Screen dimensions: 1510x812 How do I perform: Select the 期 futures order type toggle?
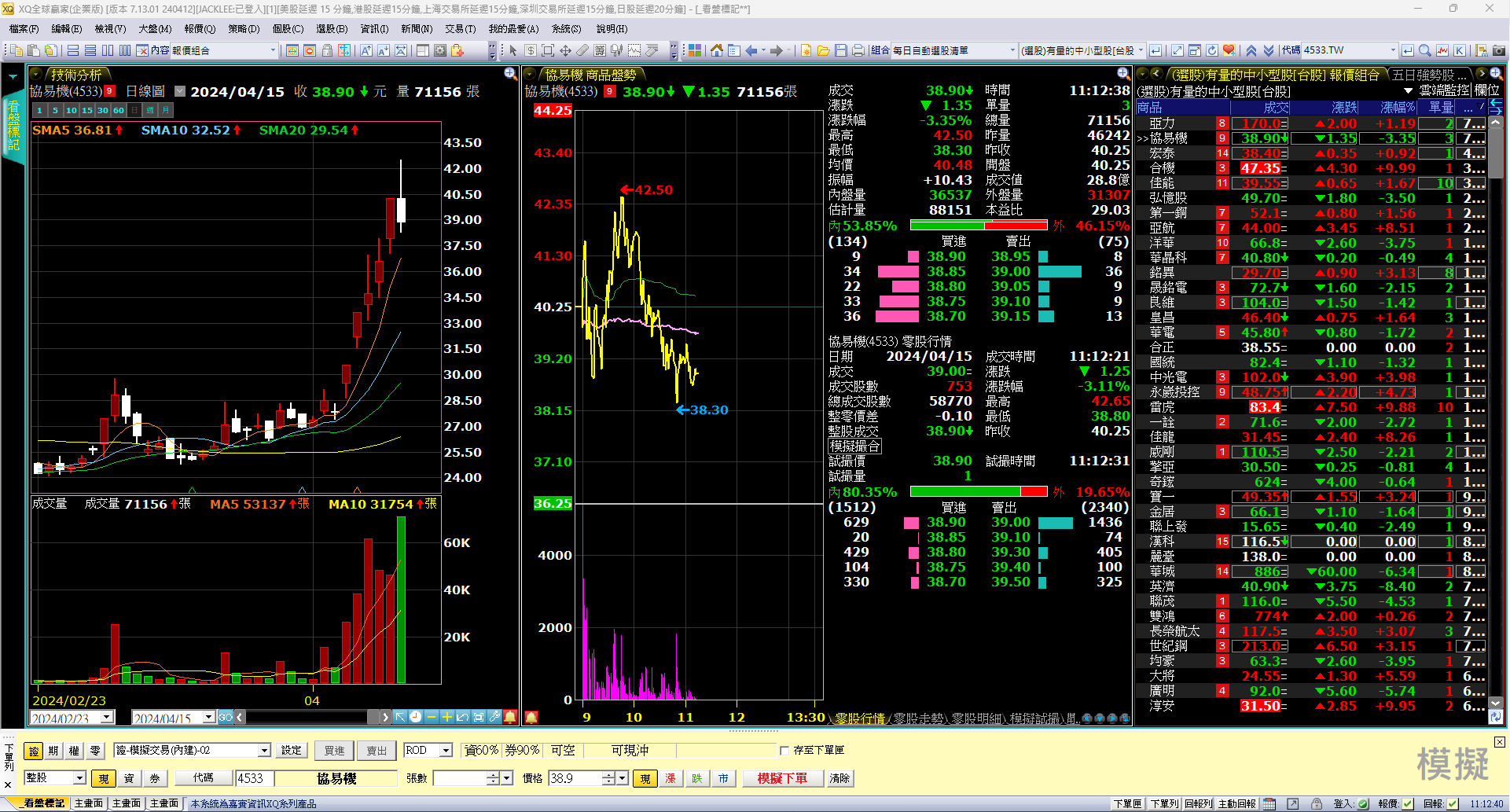point(53,751)
